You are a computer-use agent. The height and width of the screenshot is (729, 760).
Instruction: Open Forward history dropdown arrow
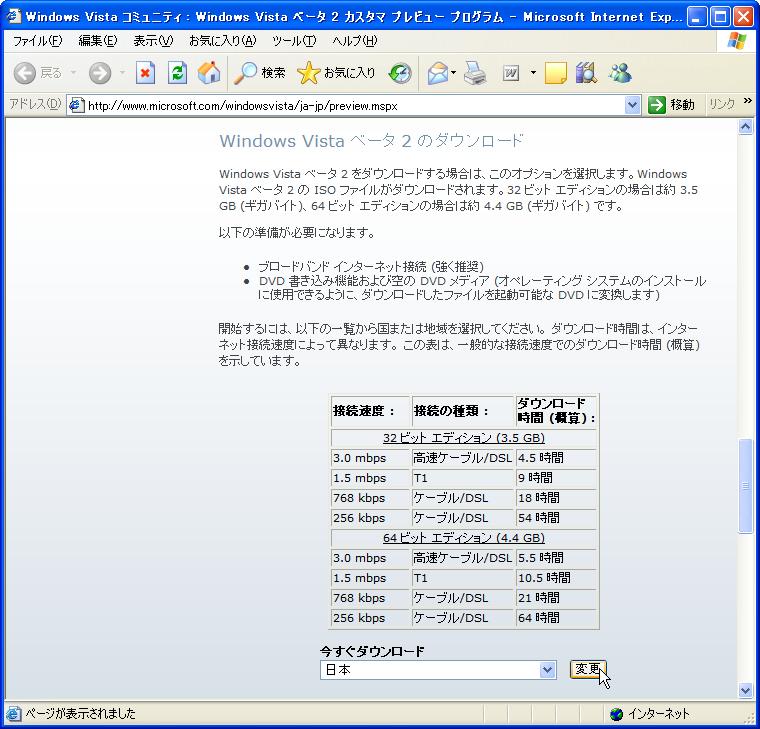(122, 73)
